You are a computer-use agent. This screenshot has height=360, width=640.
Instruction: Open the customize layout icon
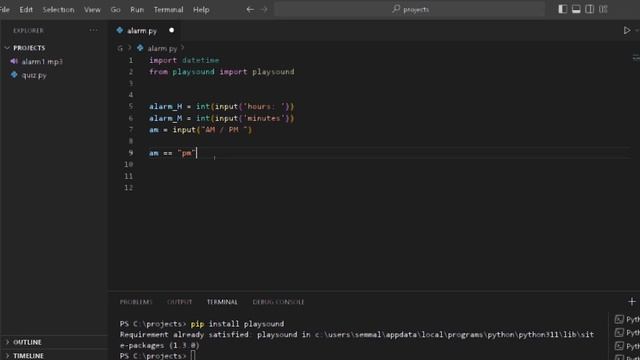click(x=603, y=9)
